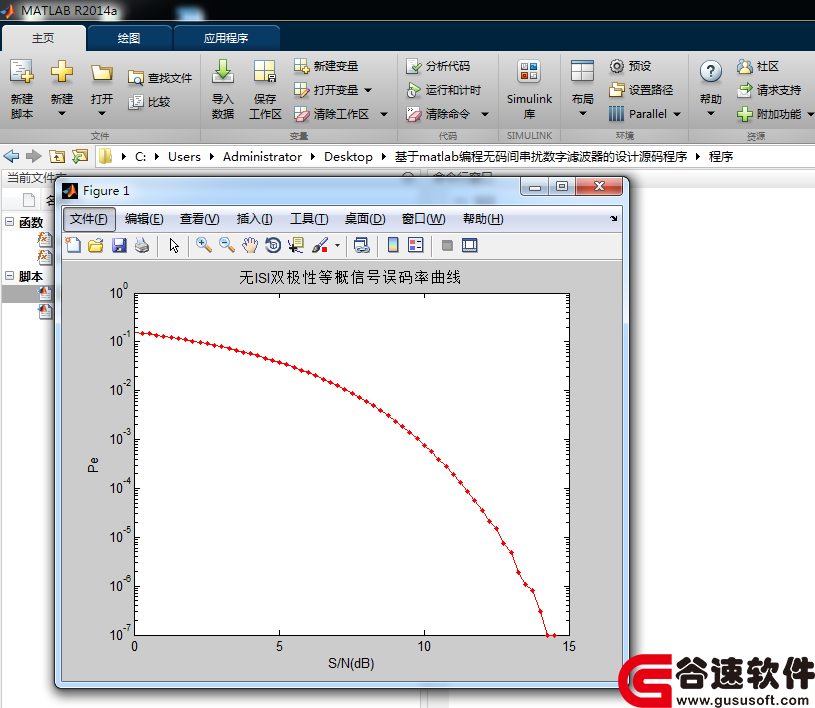Click the Request Support icon
Viewport: 815px width, 708px height.
[x=744, y=90]
